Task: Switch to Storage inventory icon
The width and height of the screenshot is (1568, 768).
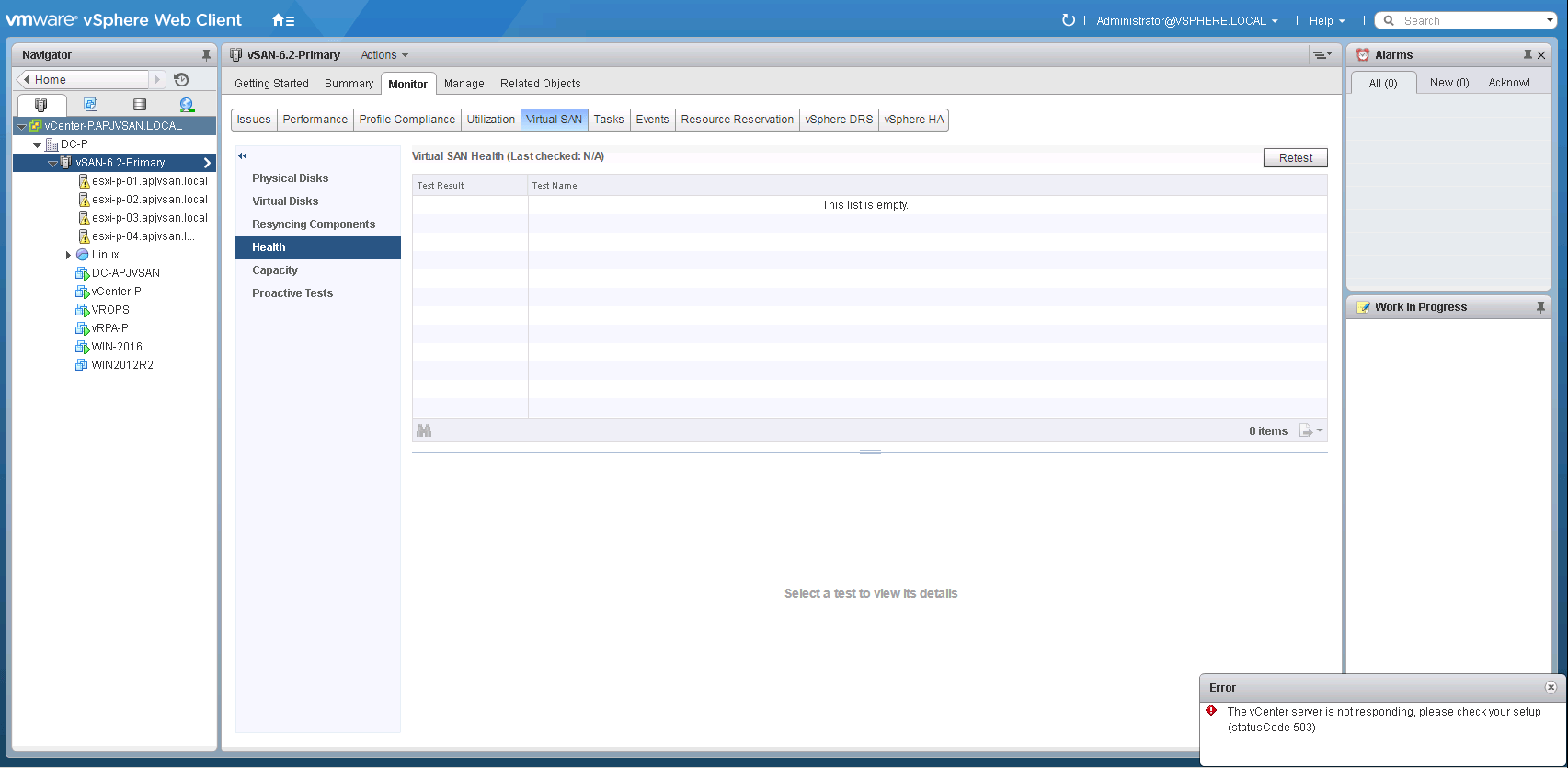Action: (139, 105)
